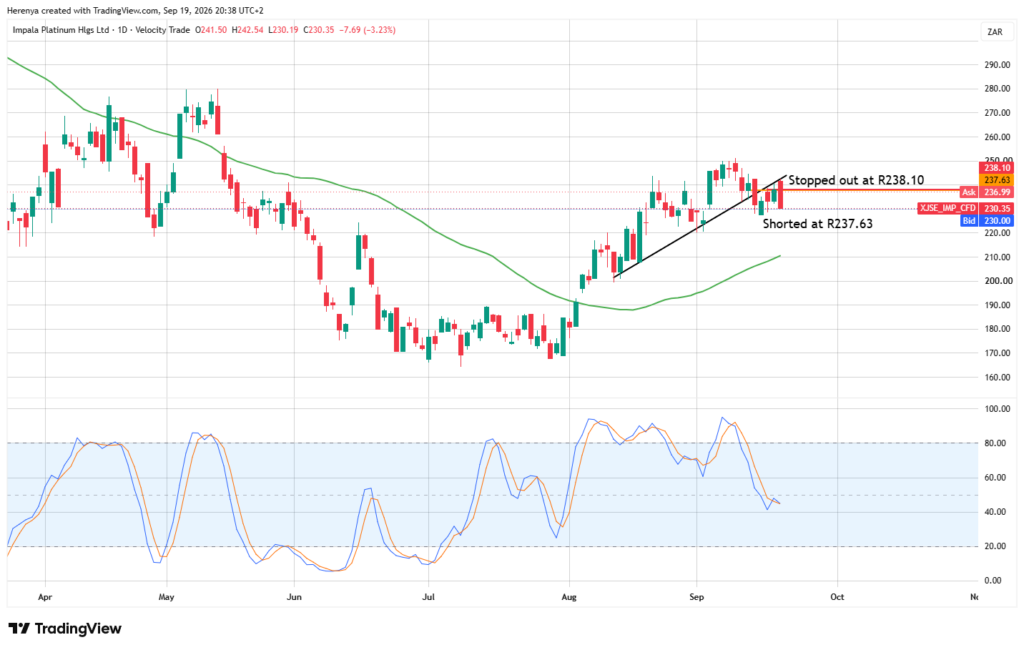Select the 'Shorted at R237.63' annotation
The height and width of the screenshot is (650, 1024).
pyautogui.click(x=817, y=223)
